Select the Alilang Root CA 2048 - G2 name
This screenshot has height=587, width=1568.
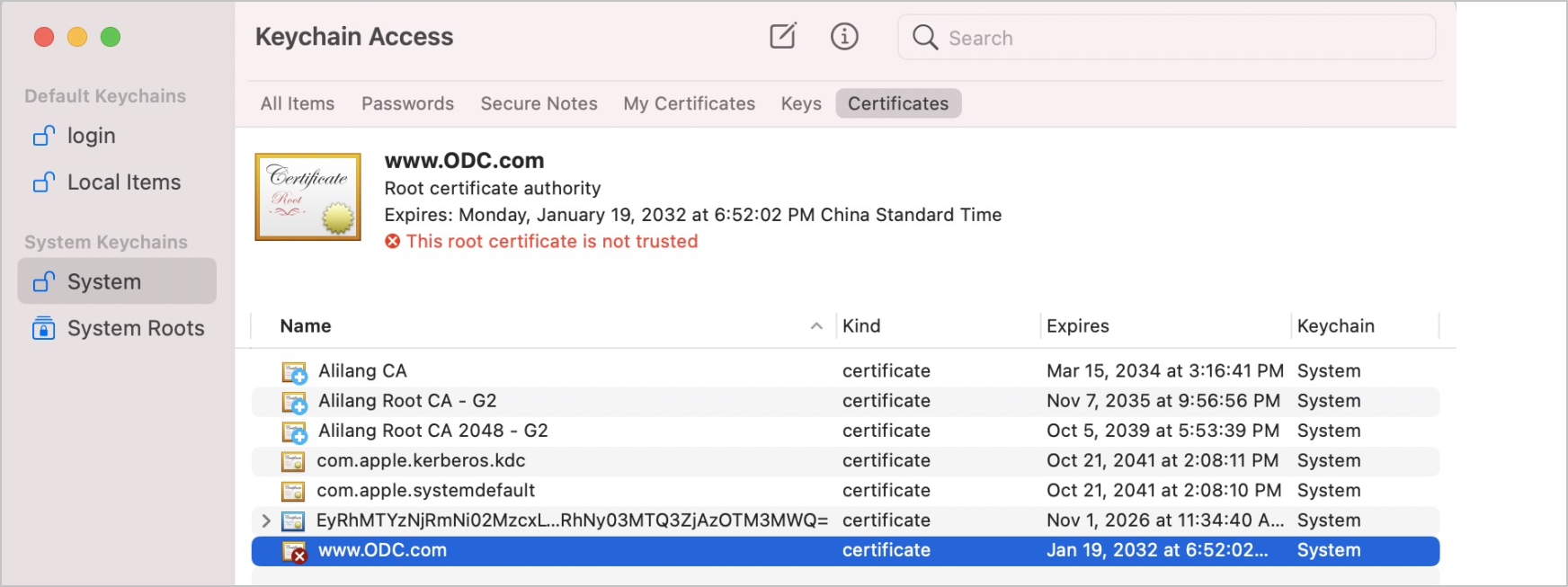point(433,431)
